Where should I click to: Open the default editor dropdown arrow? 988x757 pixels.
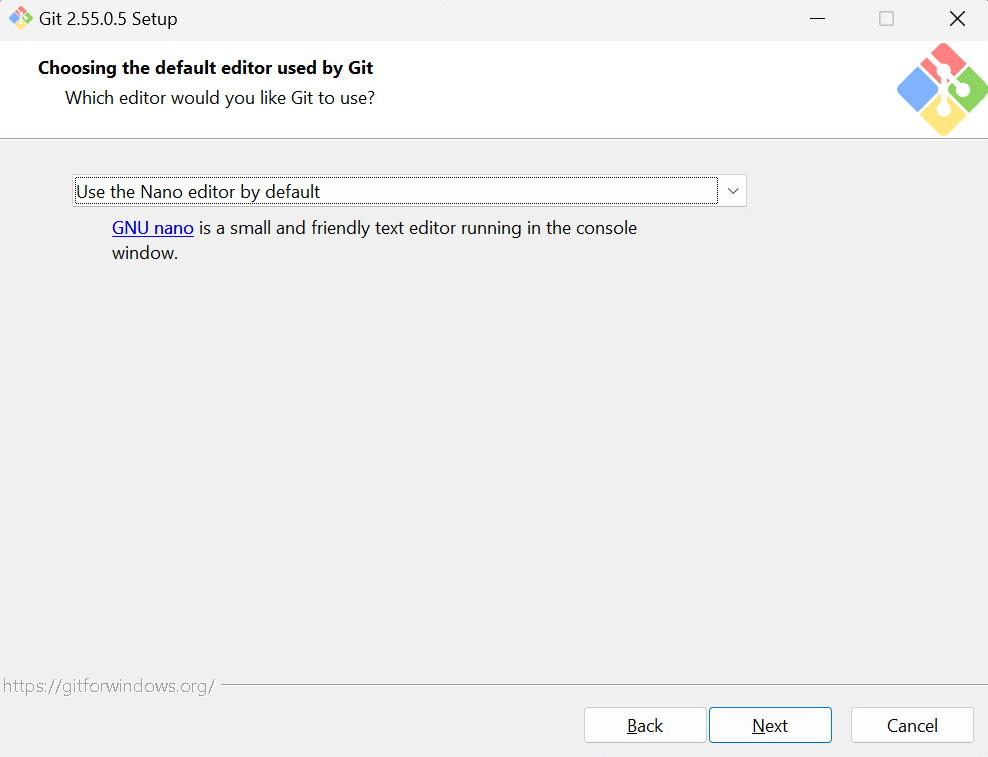click(732, 191)
